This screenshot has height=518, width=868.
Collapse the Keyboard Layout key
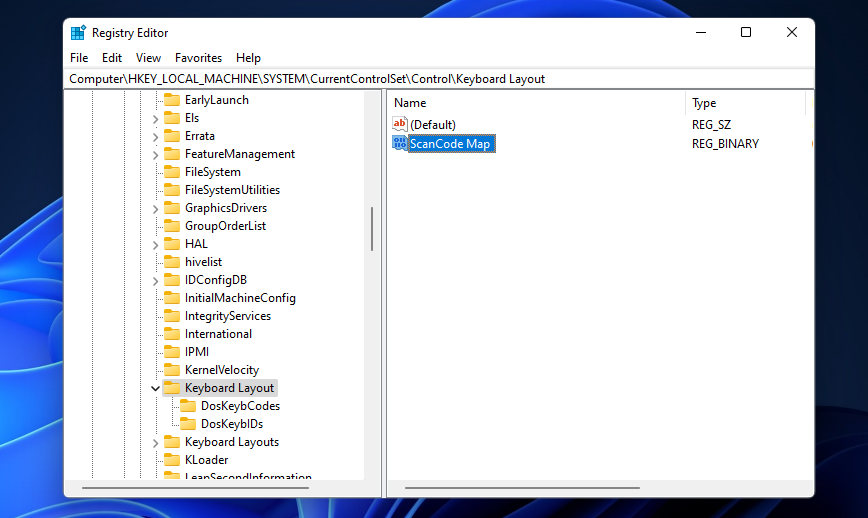[x=156, y=388]
